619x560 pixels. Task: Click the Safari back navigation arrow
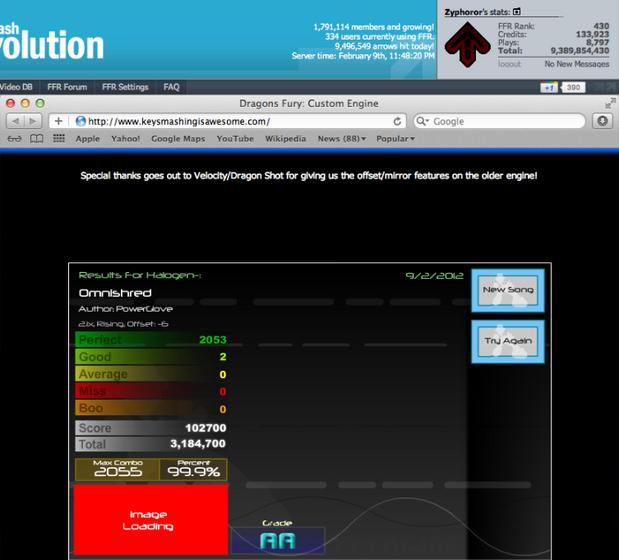coord(15,121)
